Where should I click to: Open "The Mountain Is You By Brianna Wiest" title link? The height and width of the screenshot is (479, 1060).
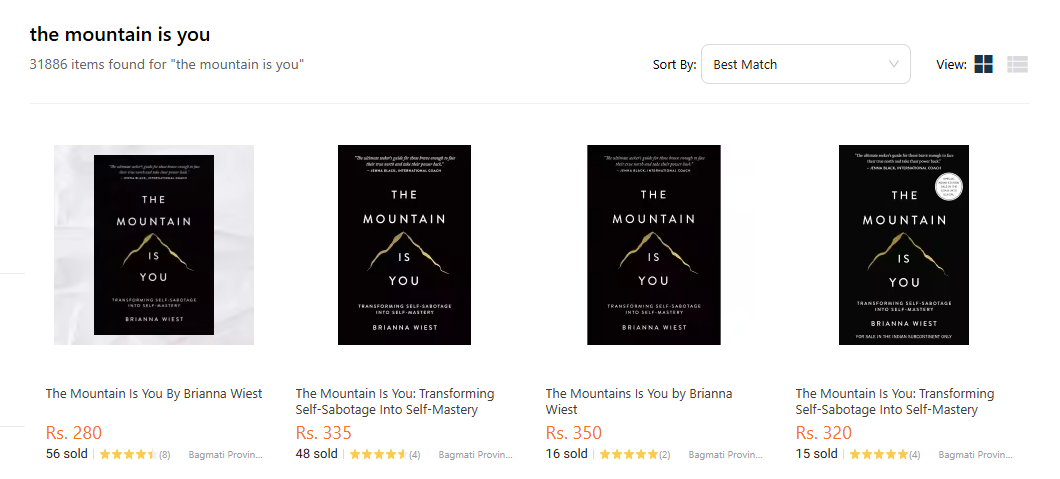click(154, 393)
